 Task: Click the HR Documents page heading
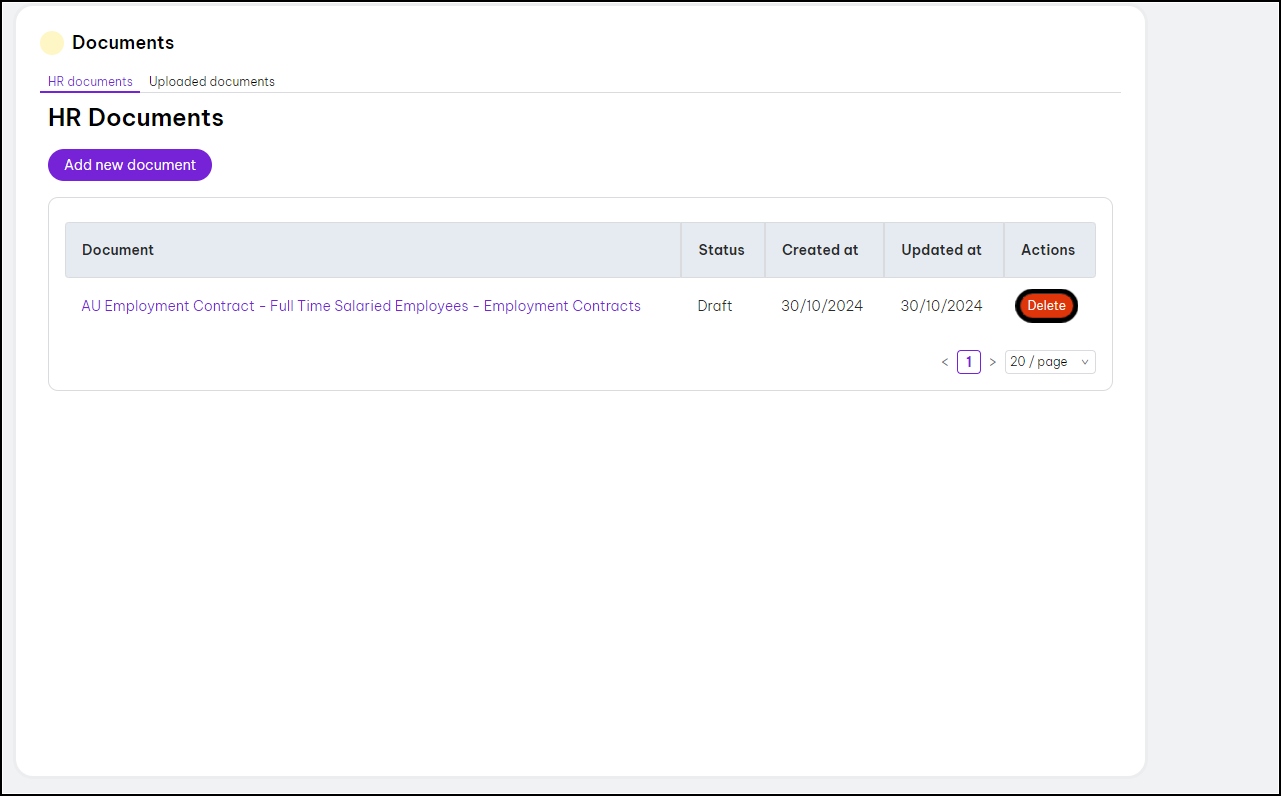(x=136, y=118)
